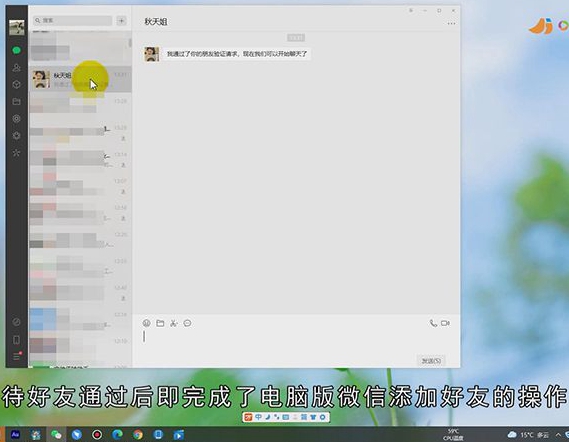This screenshot has width=569, height=442.
Task: Click the chat list scrollbar thumb
Action: [x=130, y=43]
